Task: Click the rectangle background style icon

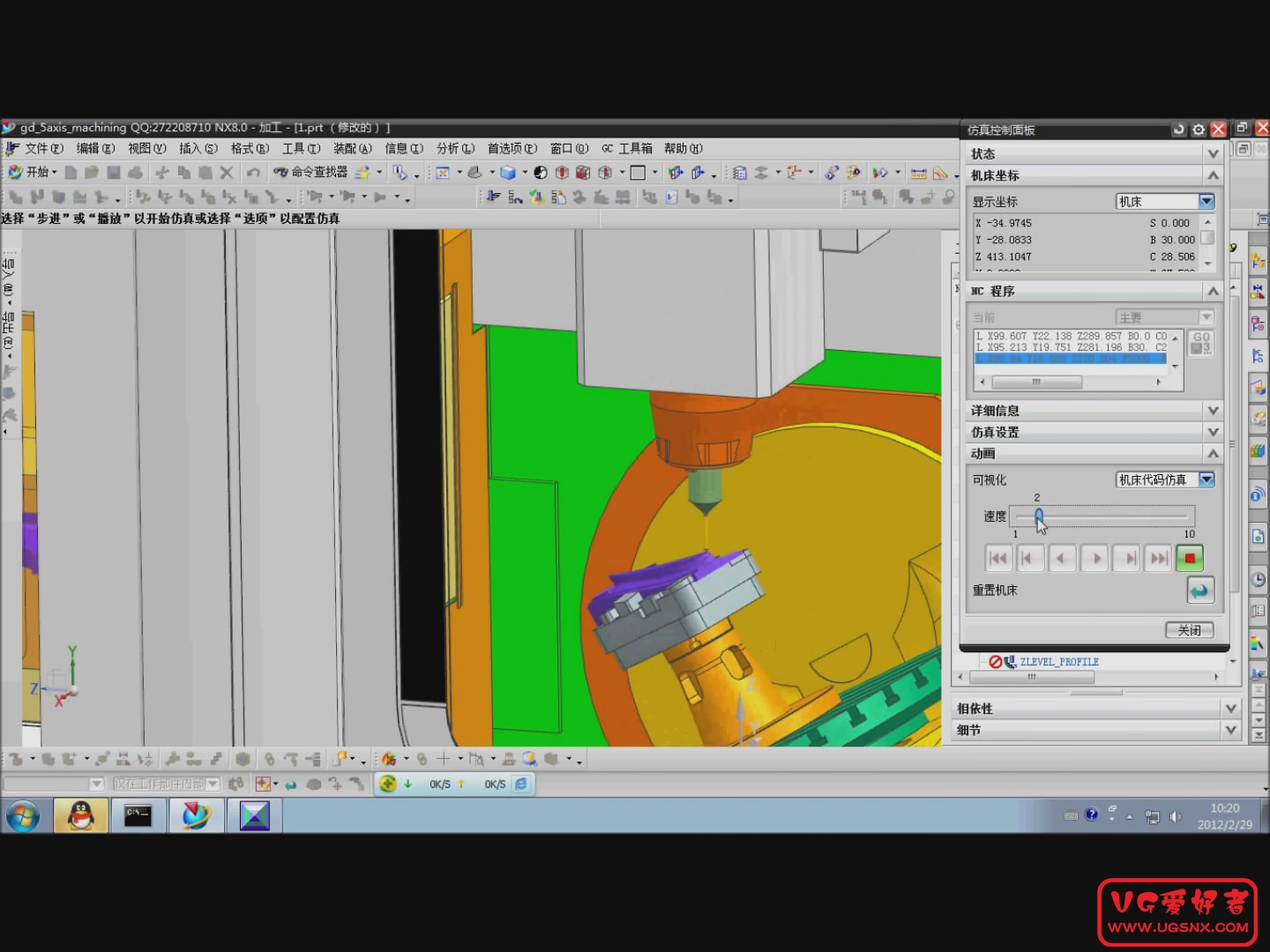Action: click(638, 173)
